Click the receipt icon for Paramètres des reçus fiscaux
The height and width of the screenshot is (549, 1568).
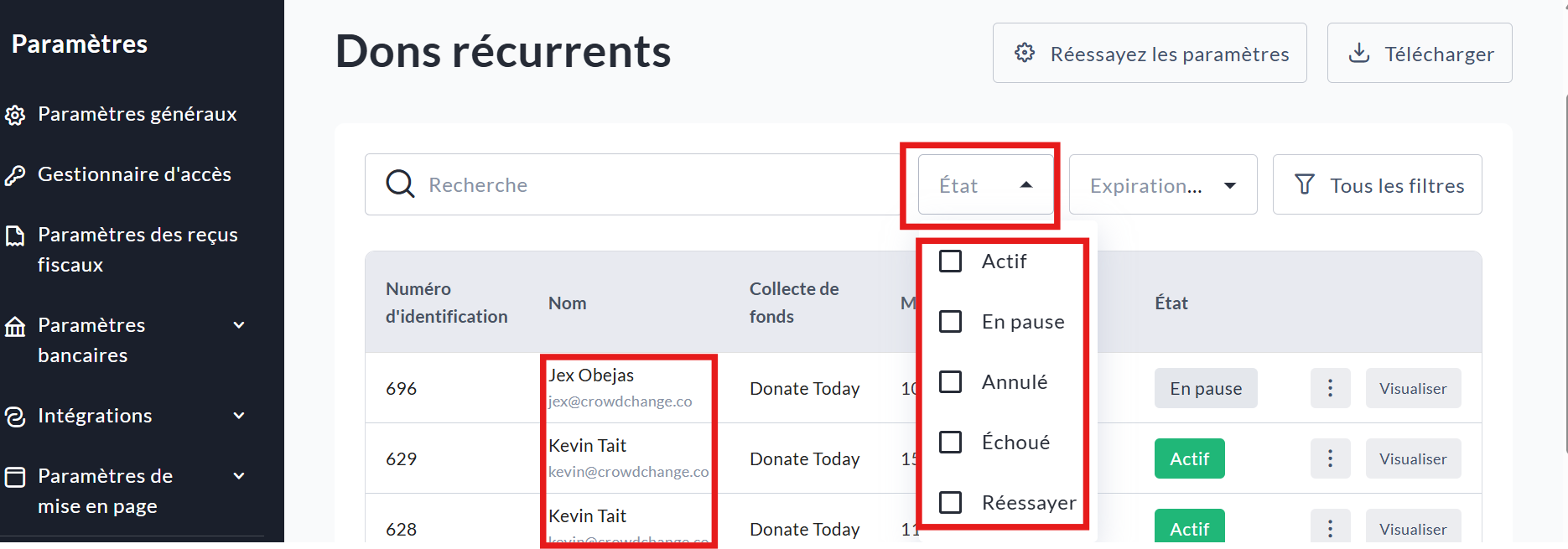pyautogui.click(x=15, y=236)
